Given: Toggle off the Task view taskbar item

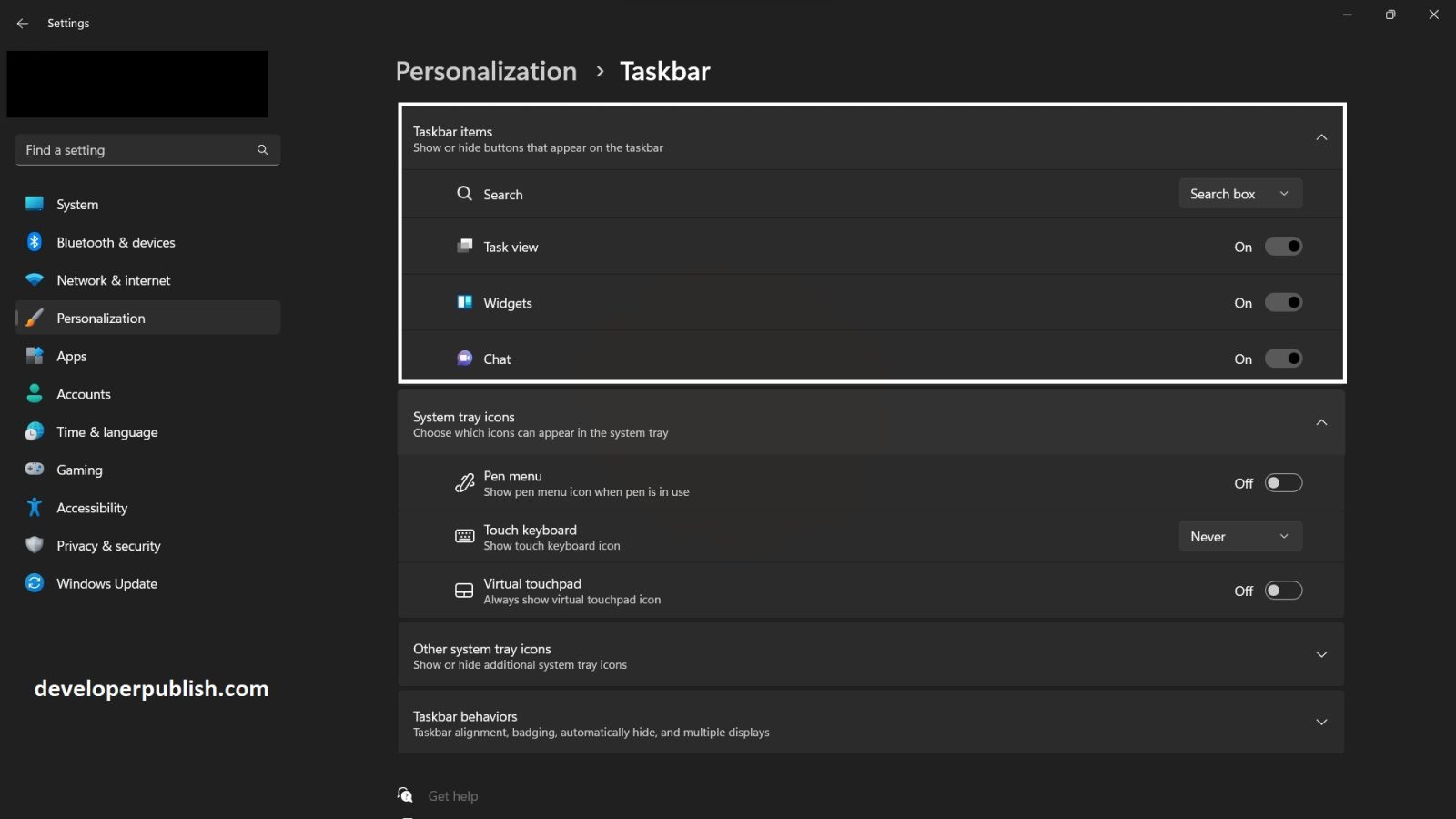Looking at the screenshot, I should click(1284, 246).
